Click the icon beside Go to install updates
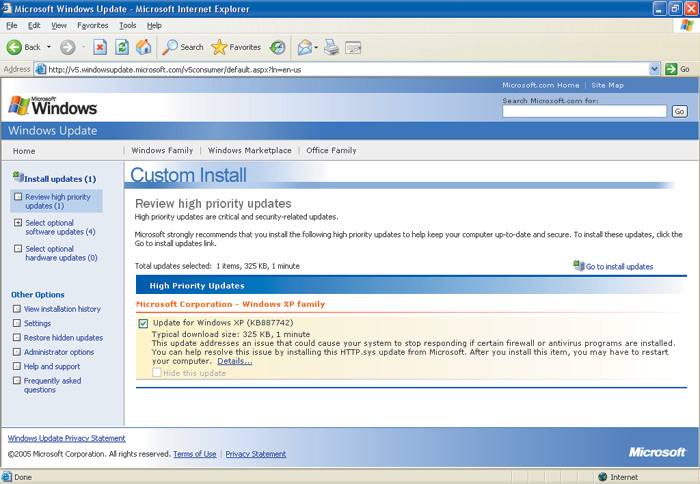This screenshot has height=484, width=700. [x=579, y=266]
